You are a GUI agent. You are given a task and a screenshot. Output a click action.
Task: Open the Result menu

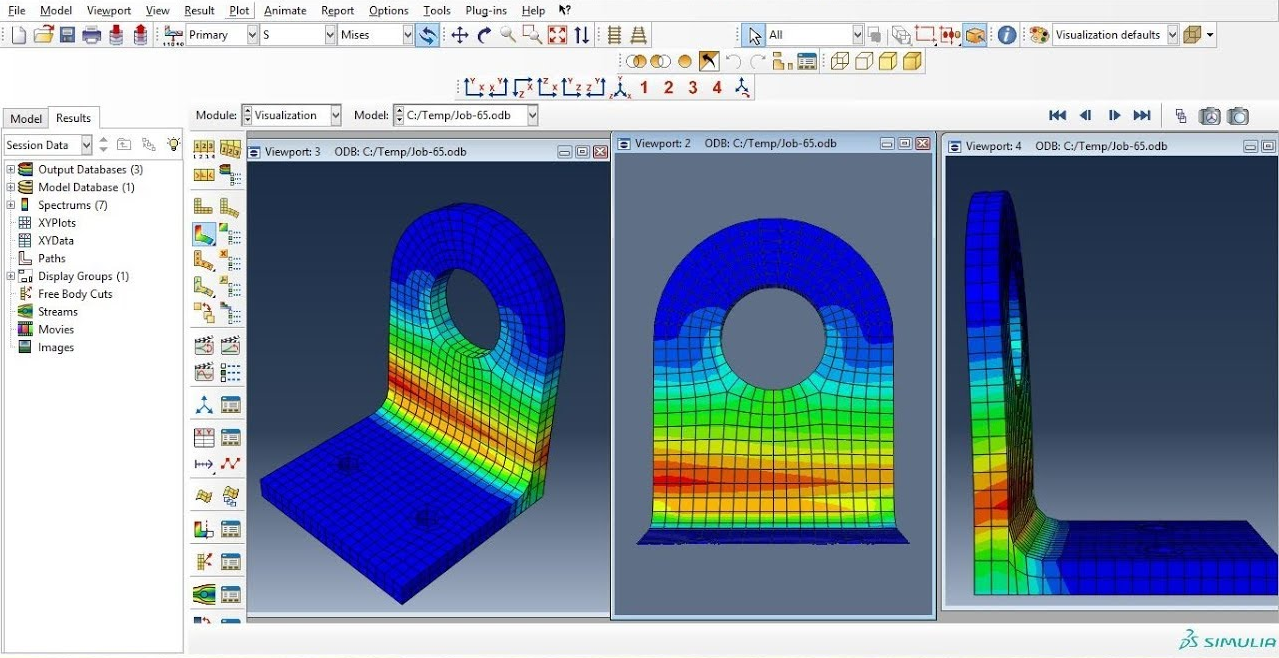pos(199,10)
